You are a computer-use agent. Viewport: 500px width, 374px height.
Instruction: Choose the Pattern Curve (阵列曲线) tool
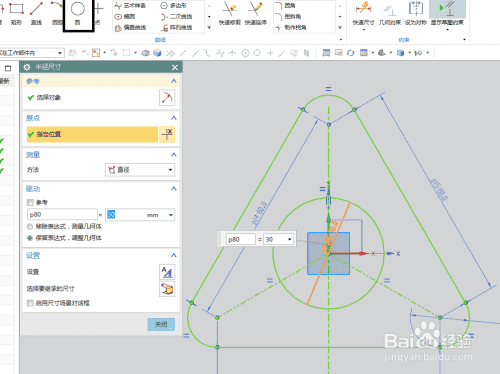[x=176, y=28]
